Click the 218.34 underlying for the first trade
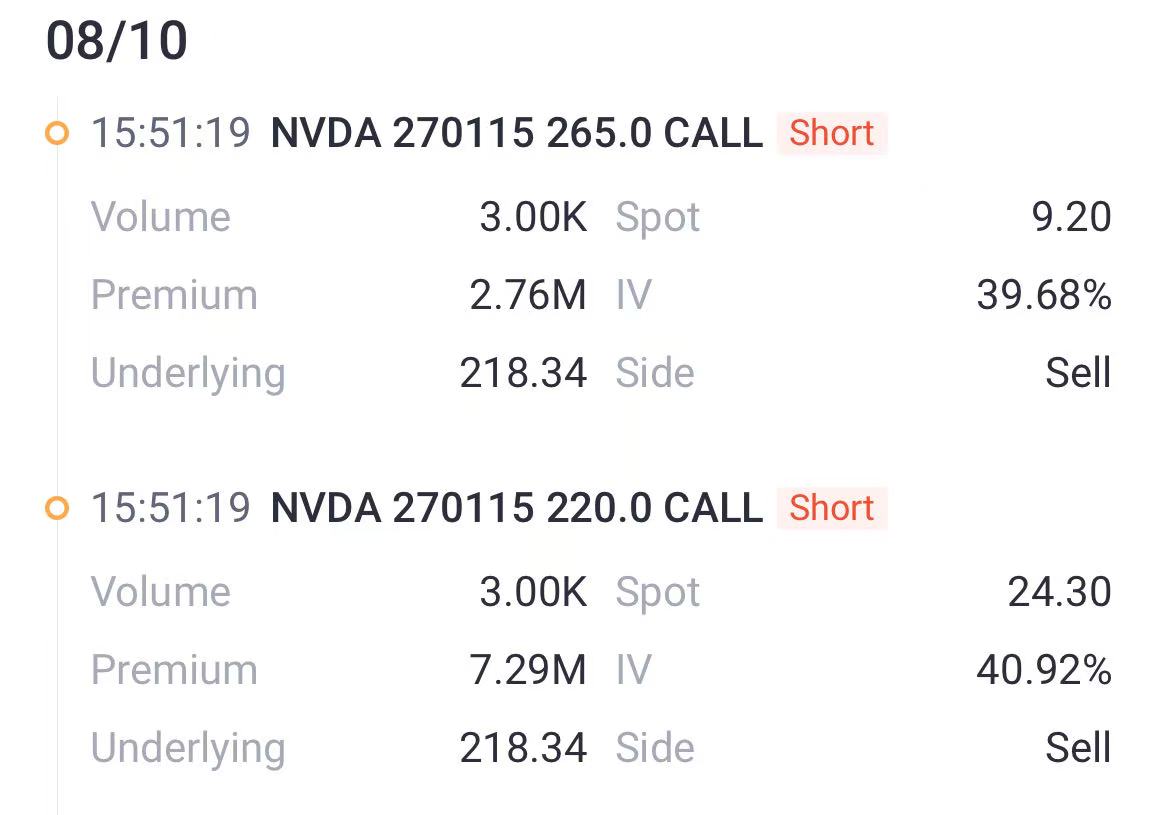The height and width of the screenshot is (815, 1170). pyautogui.click(x=523, y=372)
